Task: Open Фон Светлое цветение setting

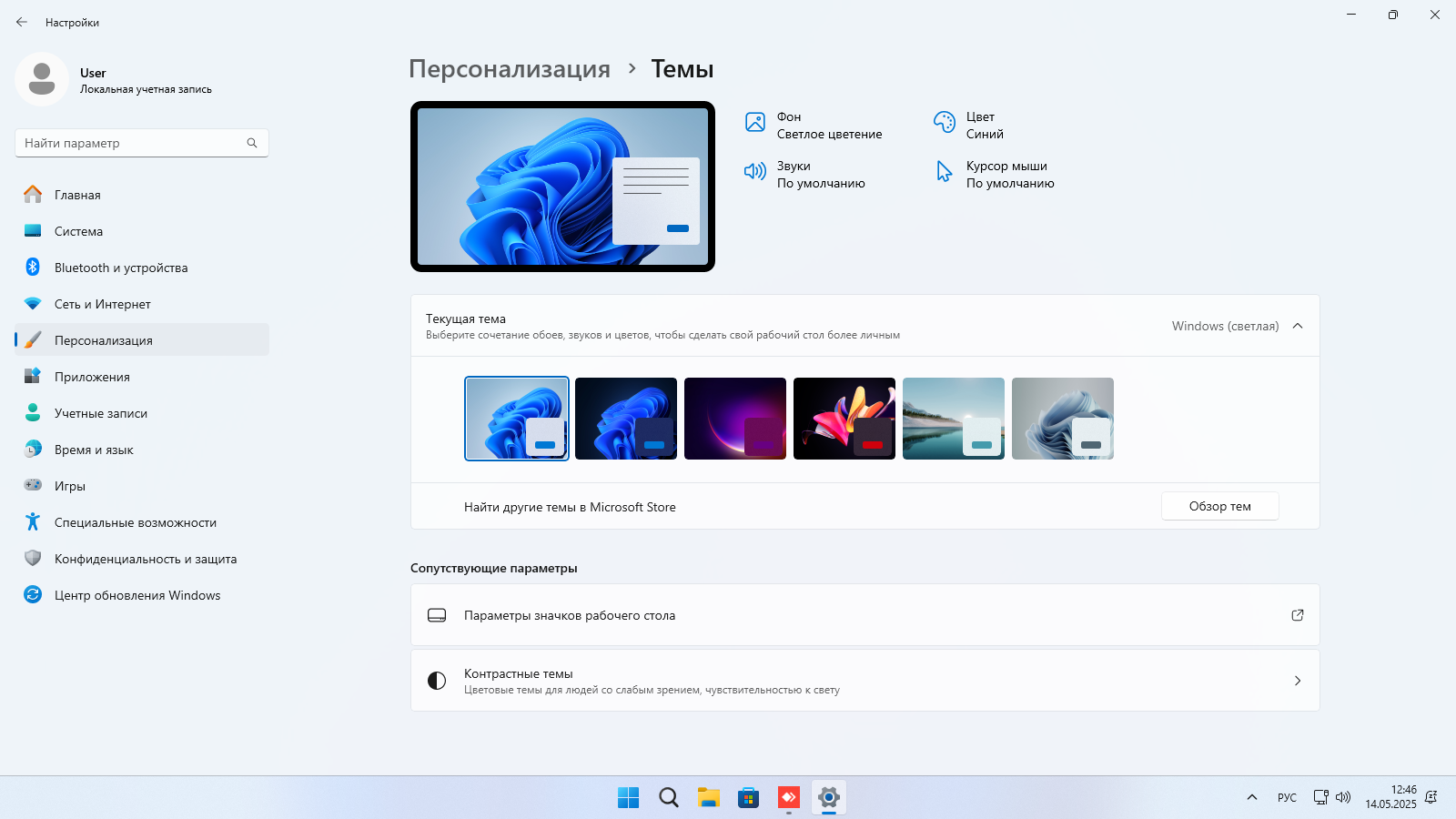Action: [x=814, y=126]
